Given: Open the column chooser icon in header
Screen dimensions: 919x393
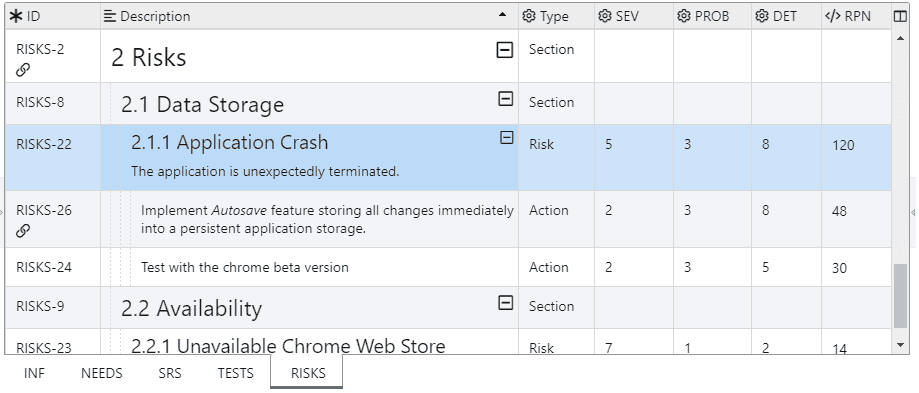Looking at the screenshot, I should pyautogui.click(x=900, y=16).
